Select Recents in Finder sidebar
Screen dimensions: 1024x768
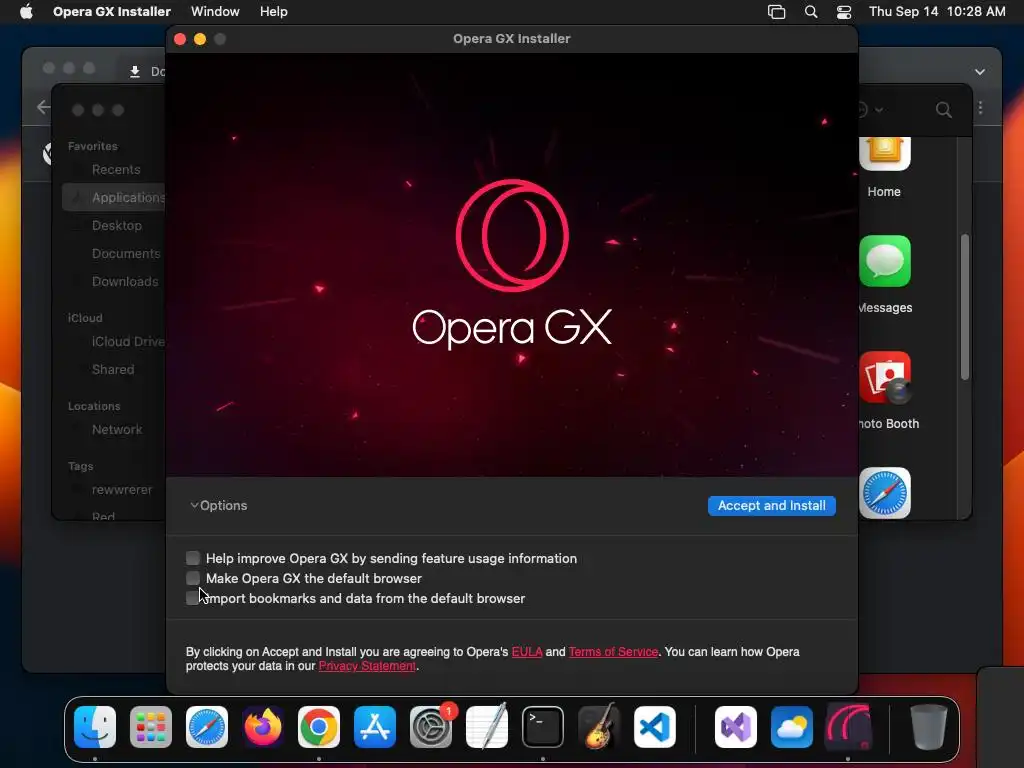pos(116,170)
